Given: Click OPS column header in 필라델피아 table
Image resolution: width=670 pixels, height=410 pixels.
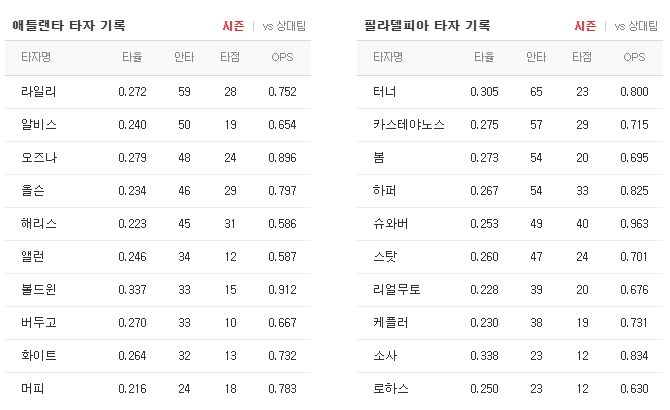Looking at the screenshot, I should [x=634, y=57].
